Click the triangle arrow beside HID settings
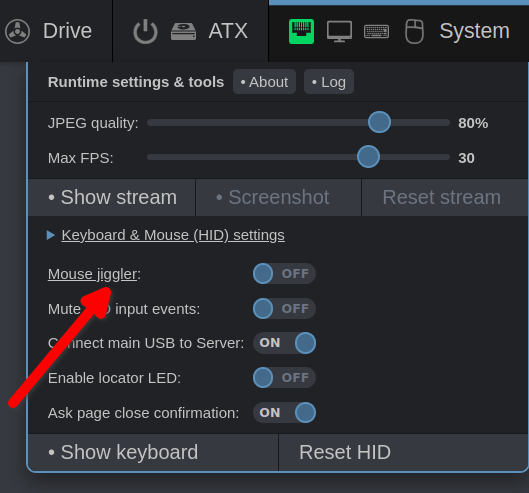 51,235
